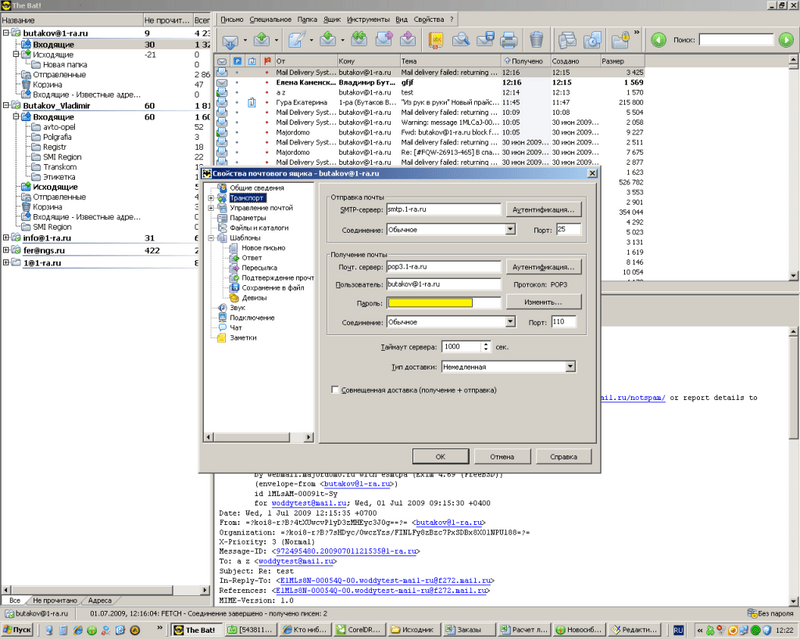
Task: Open the Инструменты menu
Action: coord(368,19)
